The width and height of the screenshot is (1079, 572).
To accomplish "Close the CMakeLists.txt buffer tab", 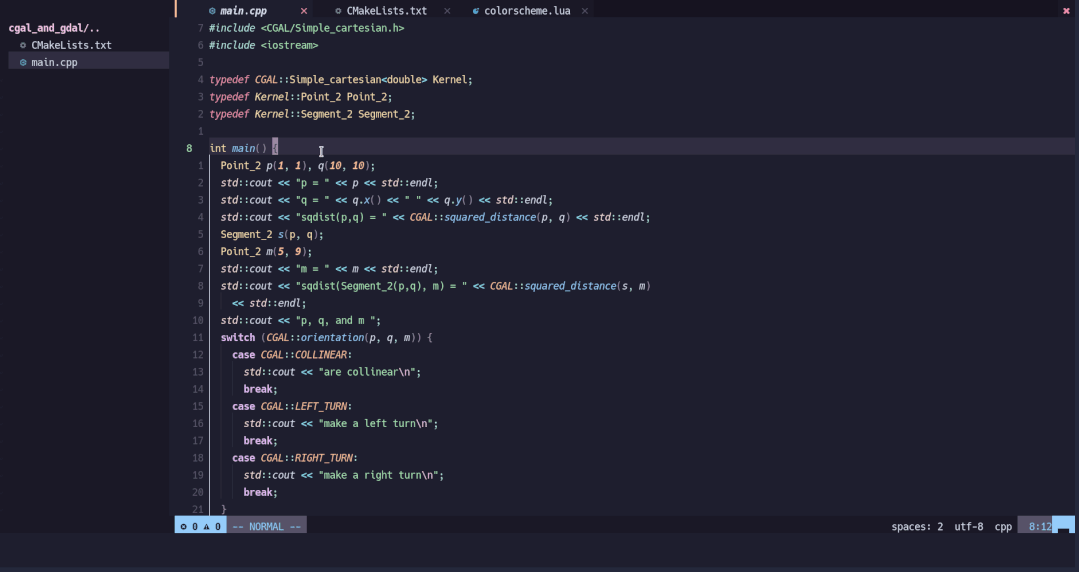I will pyautogui.click(x=447, y=11).
